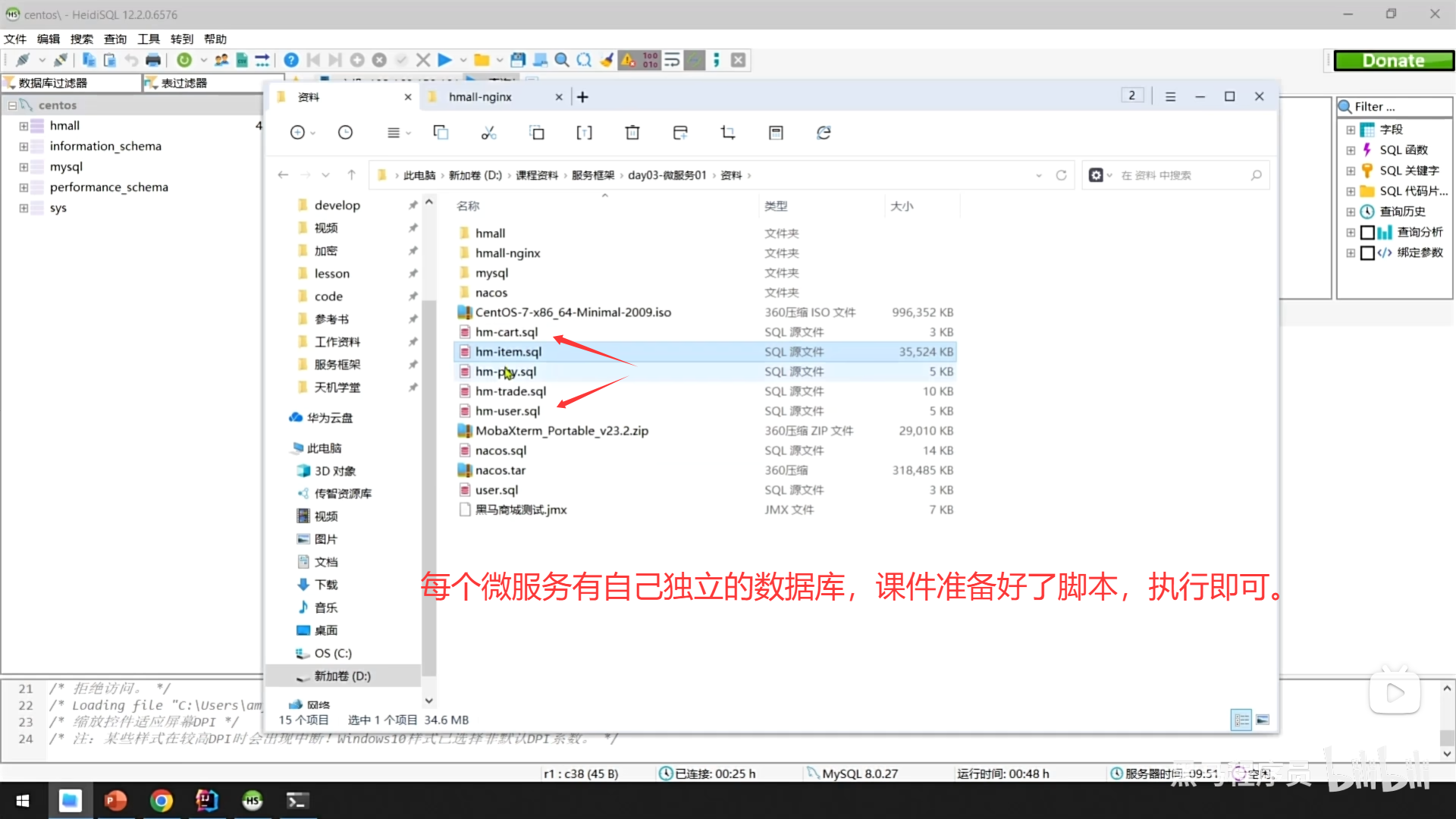
Task: Execute query with the blue play icon
Action: click(x=444, y=59)
